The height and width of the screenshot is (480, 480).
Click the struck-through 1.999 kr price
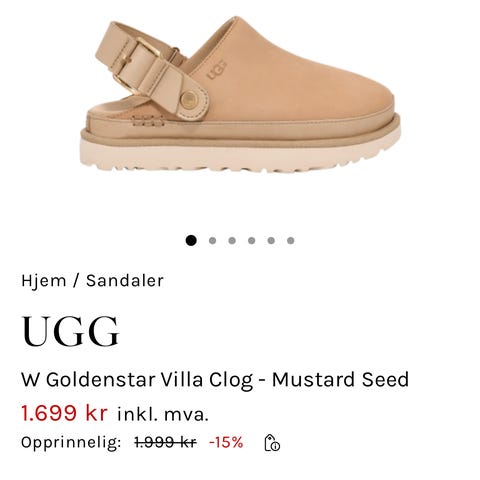pos(165,443)
